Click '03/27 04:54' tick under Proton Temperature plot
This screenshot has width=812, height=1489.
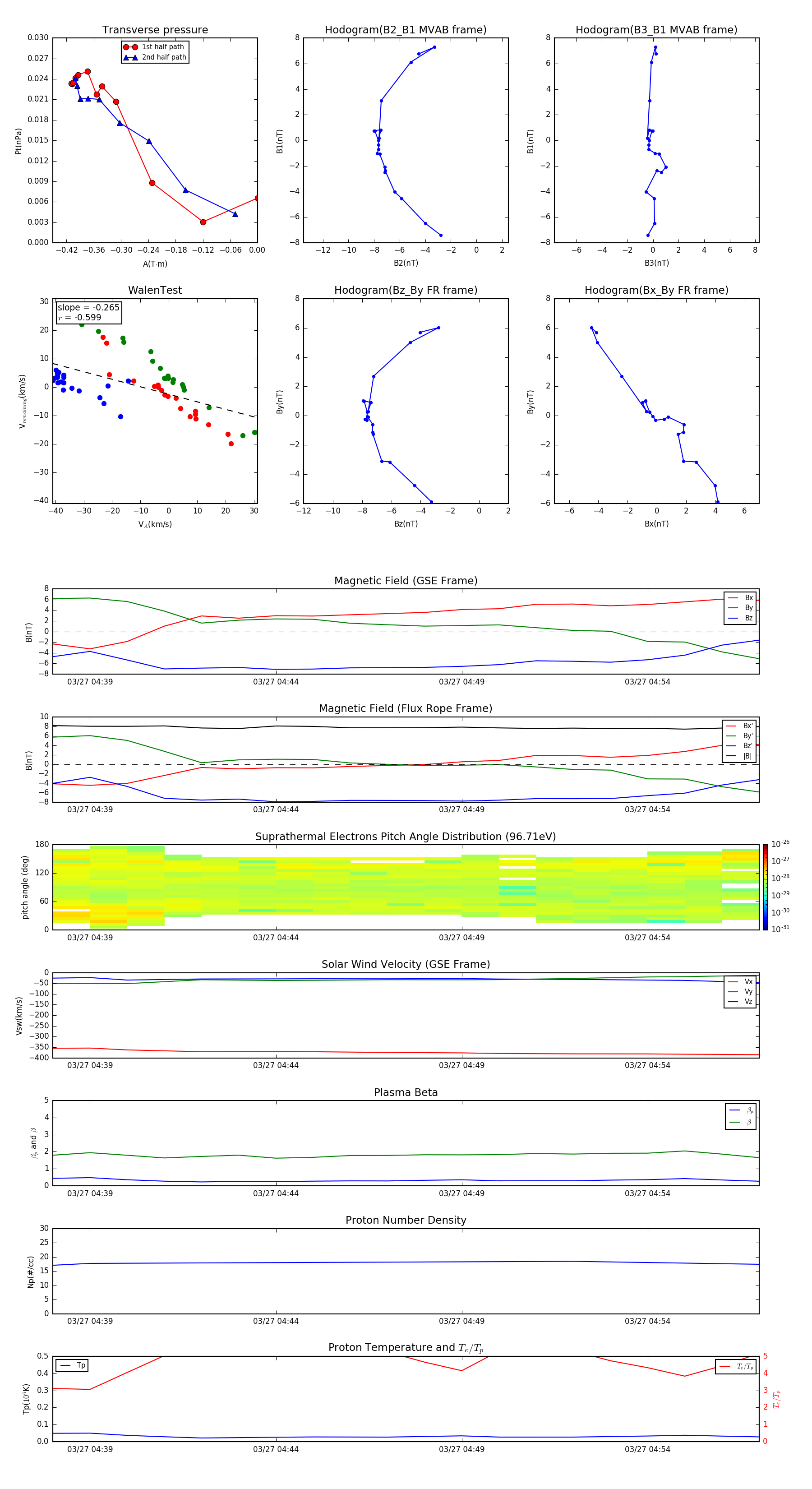pos(647,1449)
